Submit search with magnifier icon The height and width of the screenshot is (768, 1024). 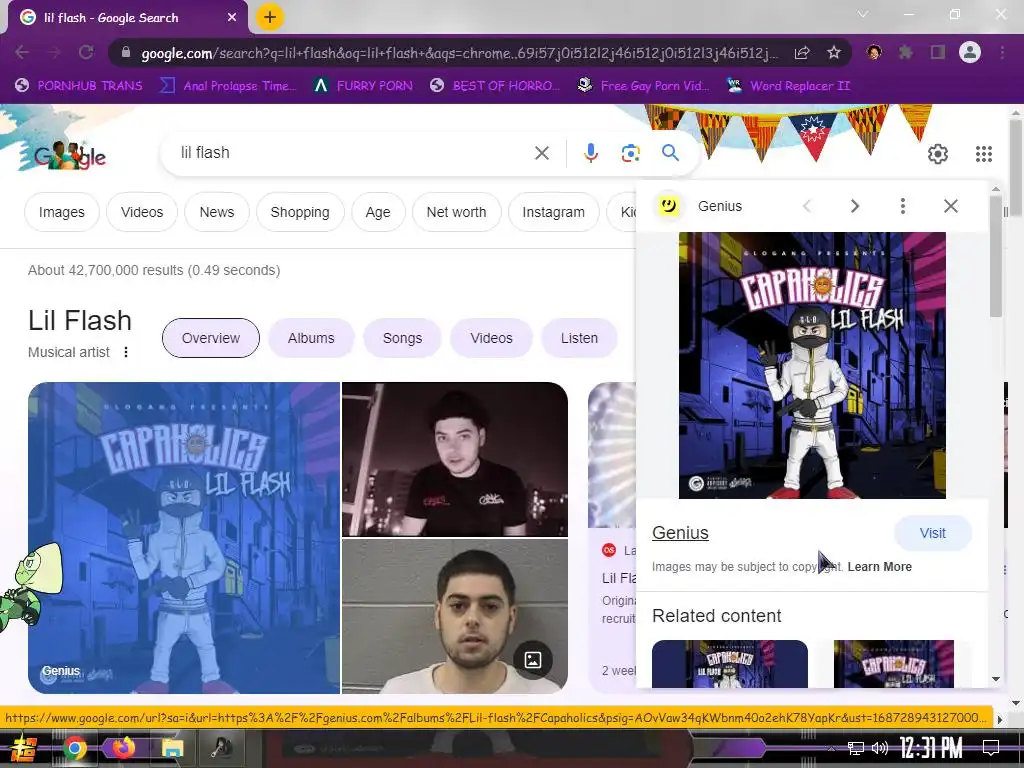[x=670, y=153]
